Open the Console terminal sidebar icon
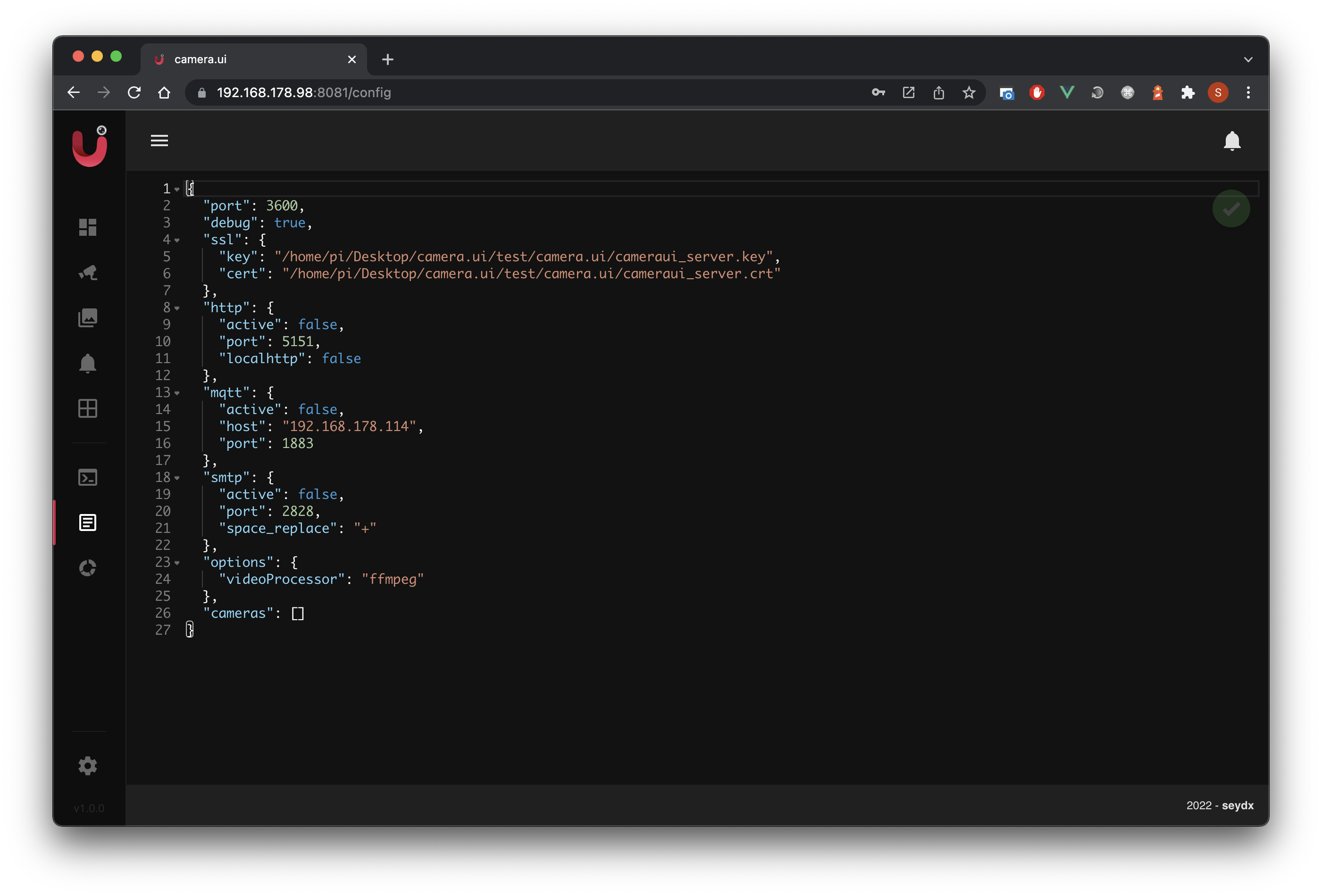Screen dimensions: 1322x896 click(88, 478)
